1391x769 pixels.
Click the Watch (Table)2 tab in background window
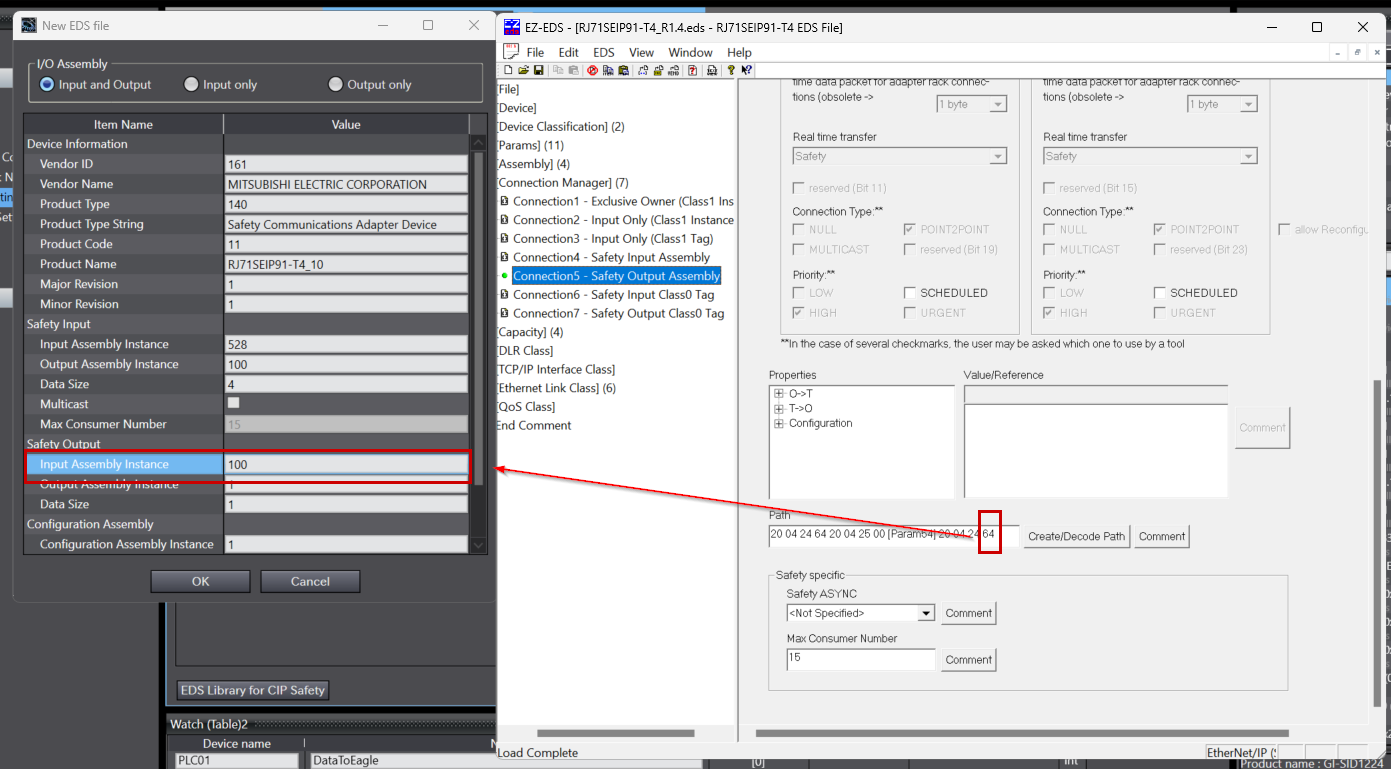click(x=208, y=724)
